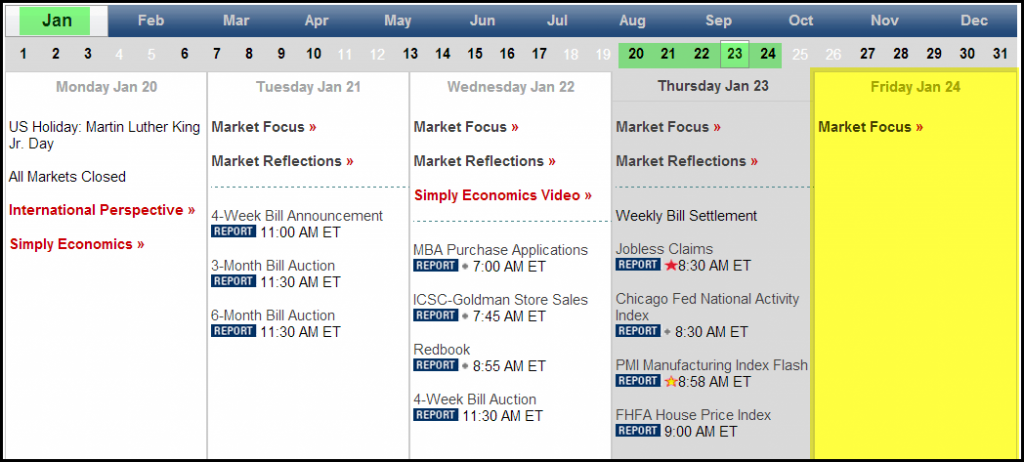Select day 13 in the date row
This screenshot has height=462, width=1024.
(410, 54)
